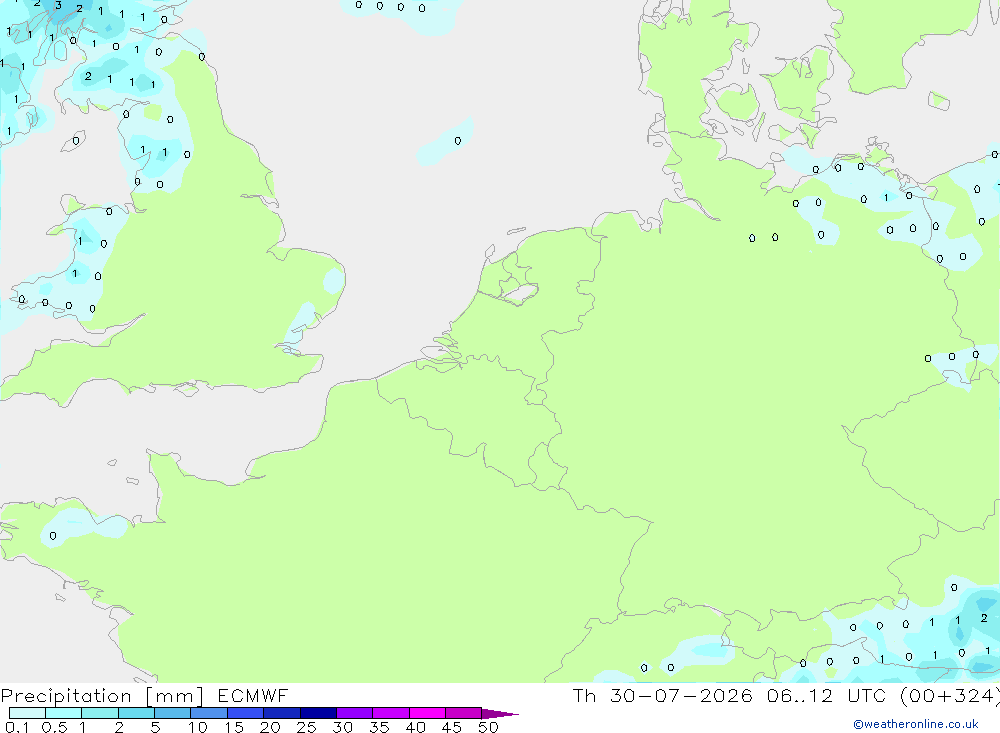Click the "3" precipitation value over Scotland
The height and width of the screenshot is (733, 1000).
(x=58, y=6)
